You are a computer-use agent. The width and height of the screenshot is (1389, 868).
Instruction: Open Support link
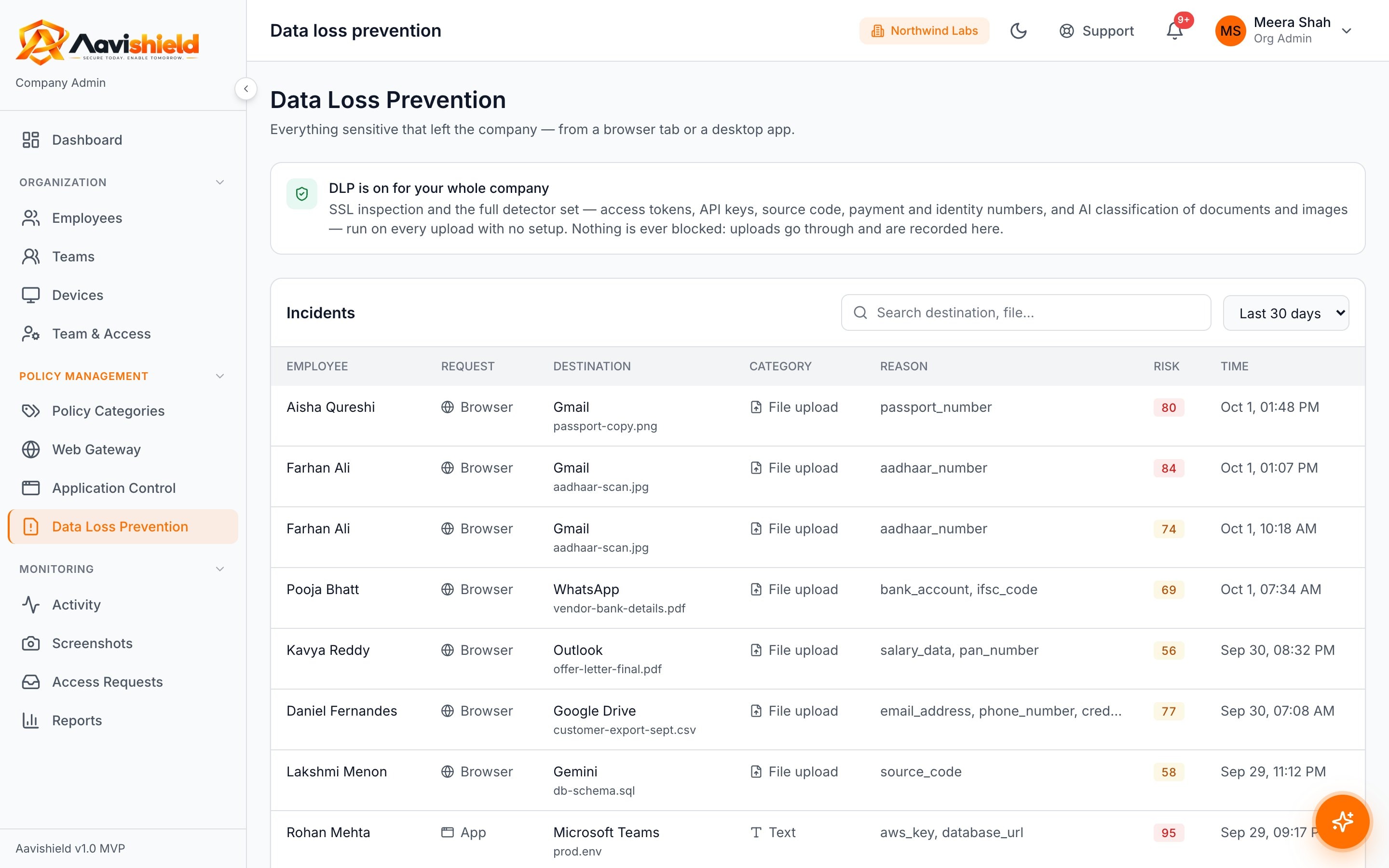point(1096,31)
